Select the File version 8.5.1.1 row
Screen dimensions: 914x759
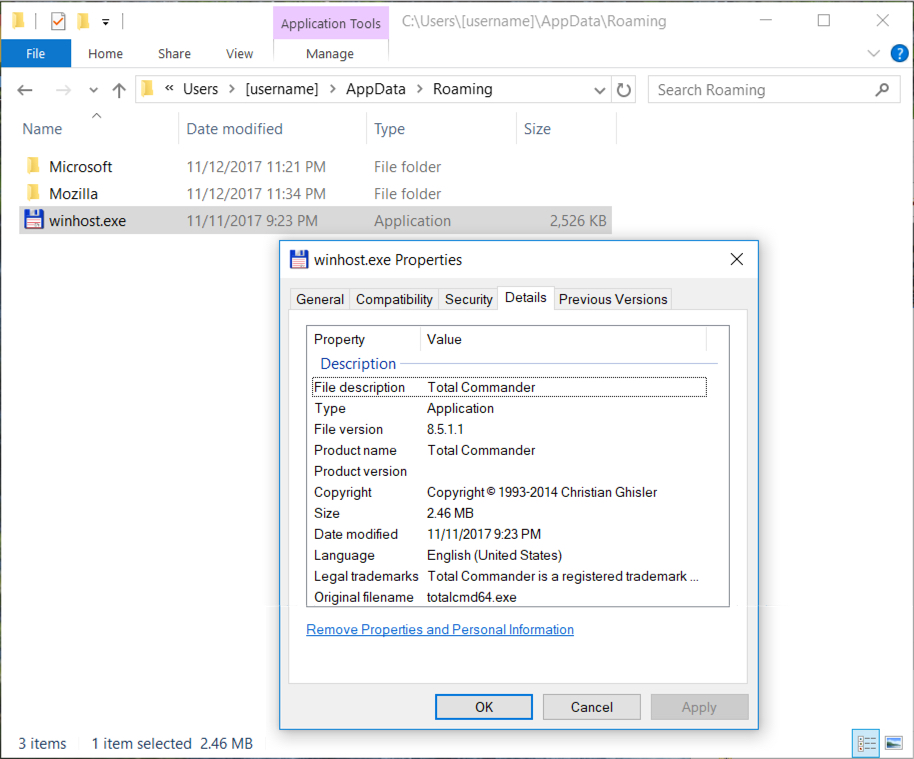click(x=509, y=429)
